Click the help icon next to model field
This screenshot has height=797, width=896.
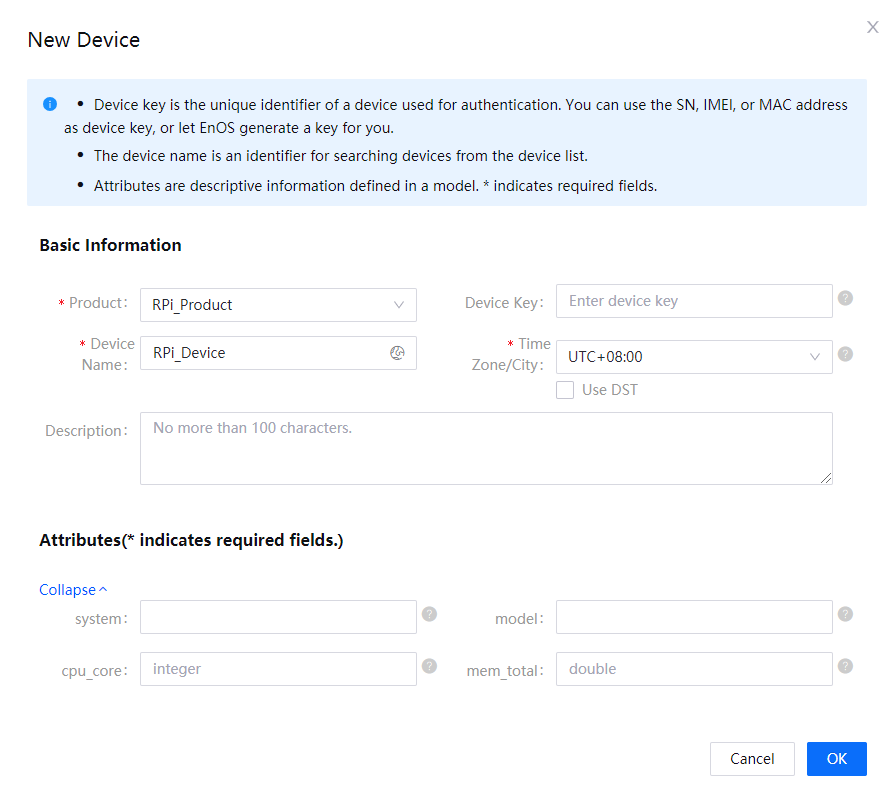(x=845, y=614)
